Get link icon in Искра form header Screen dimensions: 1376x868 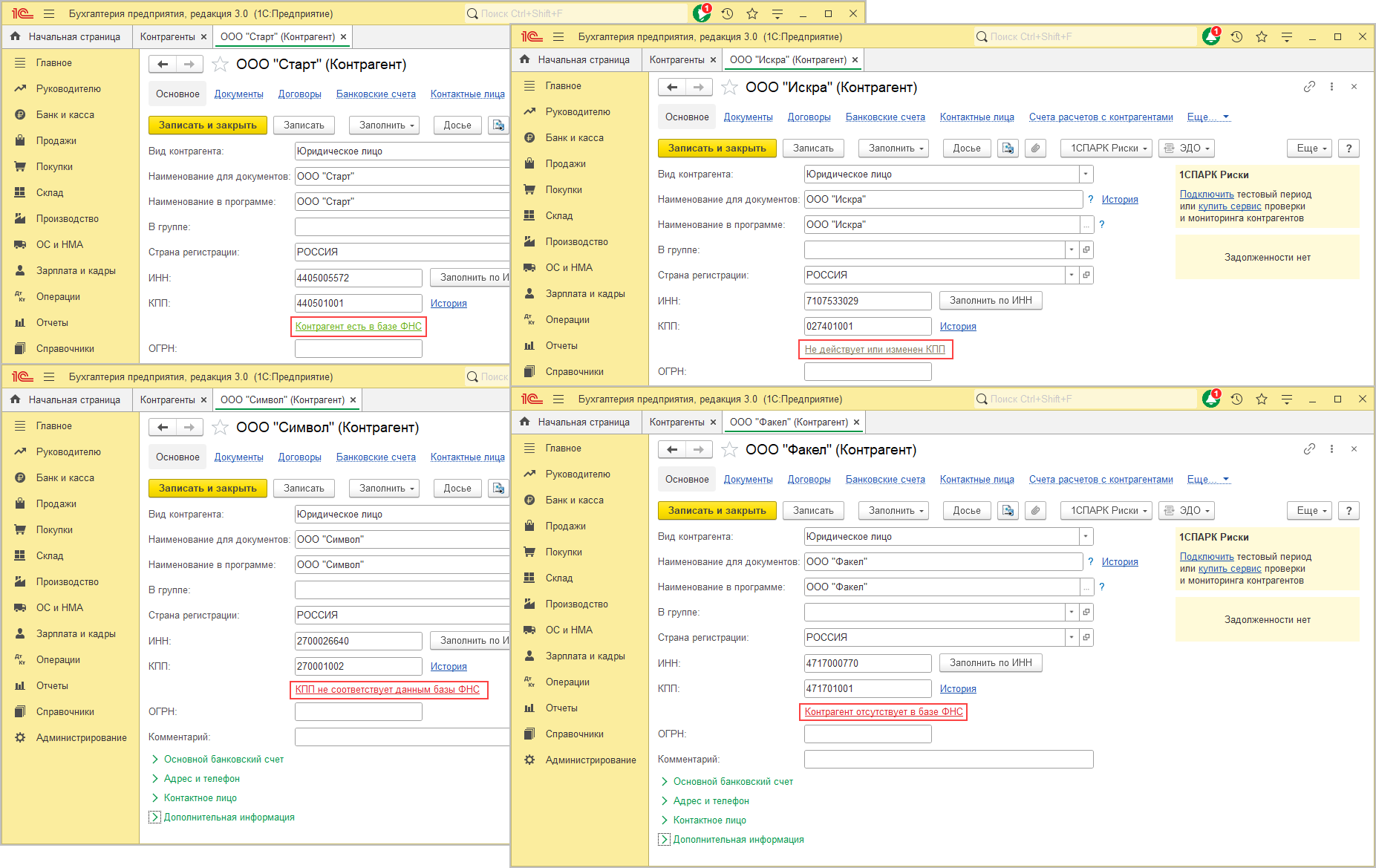(x=1309, y=87)
